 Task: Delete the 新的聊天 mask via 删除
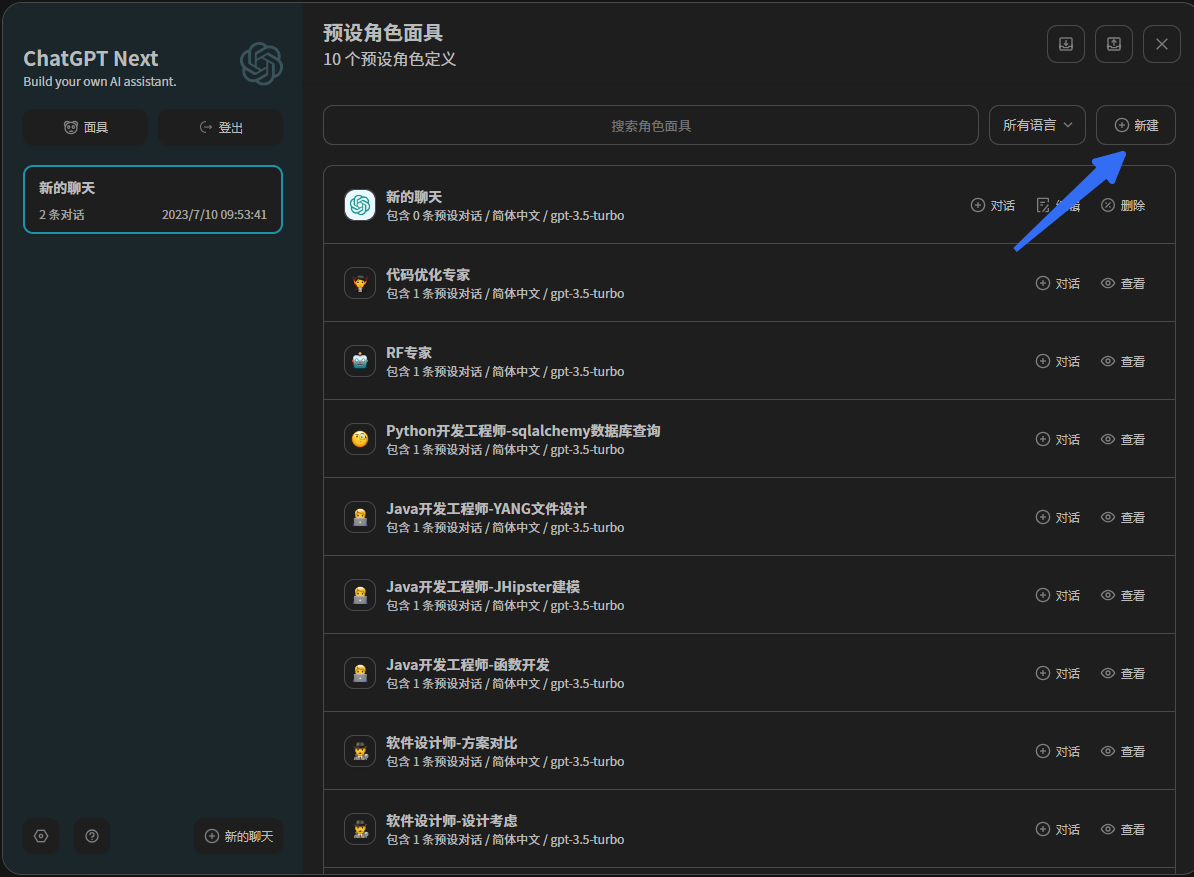[x=1122, y=205]
